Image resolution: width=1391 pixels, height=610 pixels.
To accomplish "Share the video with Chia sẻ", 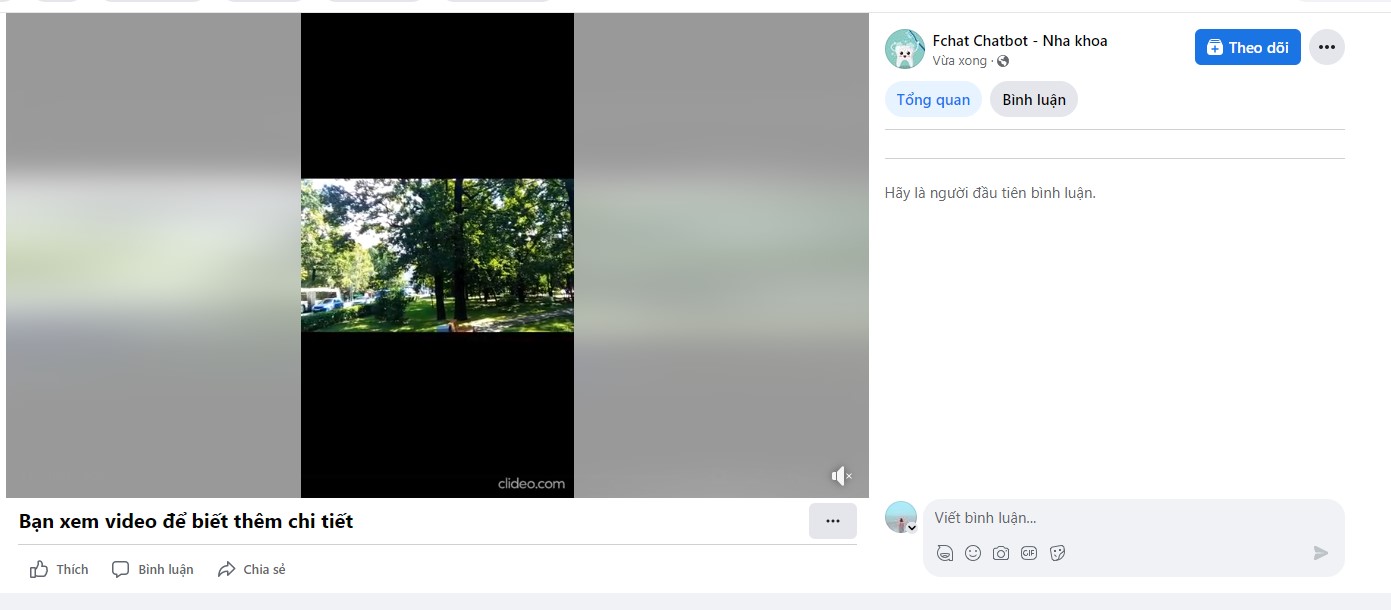I will 252,569.
